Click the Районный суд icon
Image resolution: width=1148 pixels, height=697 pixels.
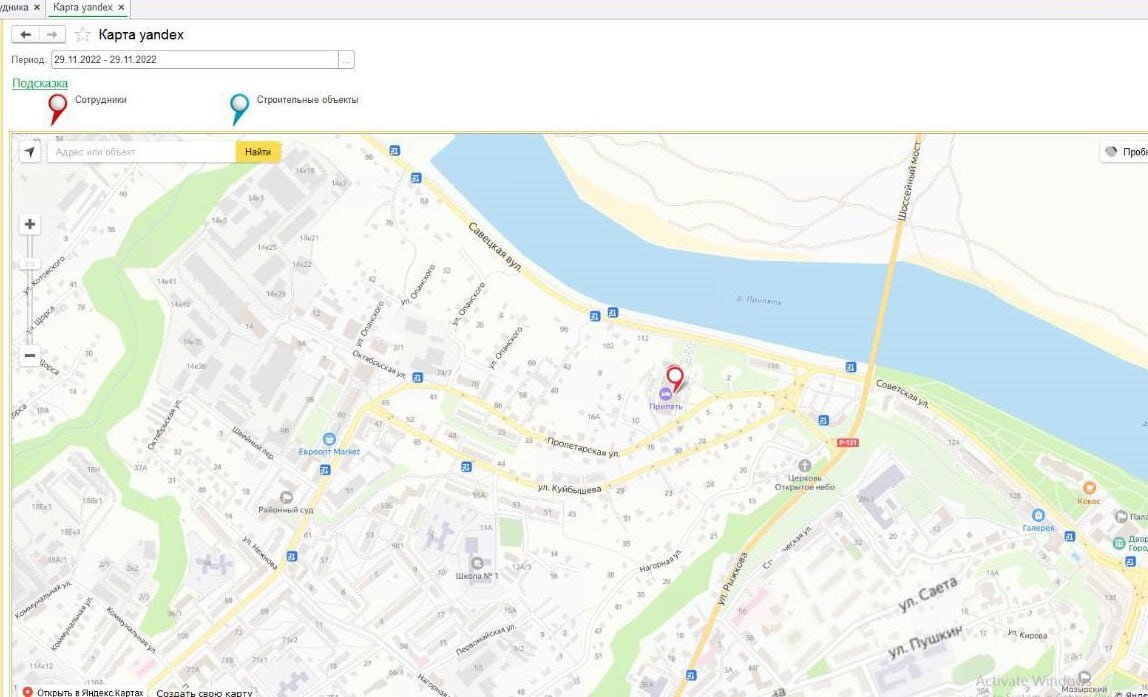tap(286, 497)
